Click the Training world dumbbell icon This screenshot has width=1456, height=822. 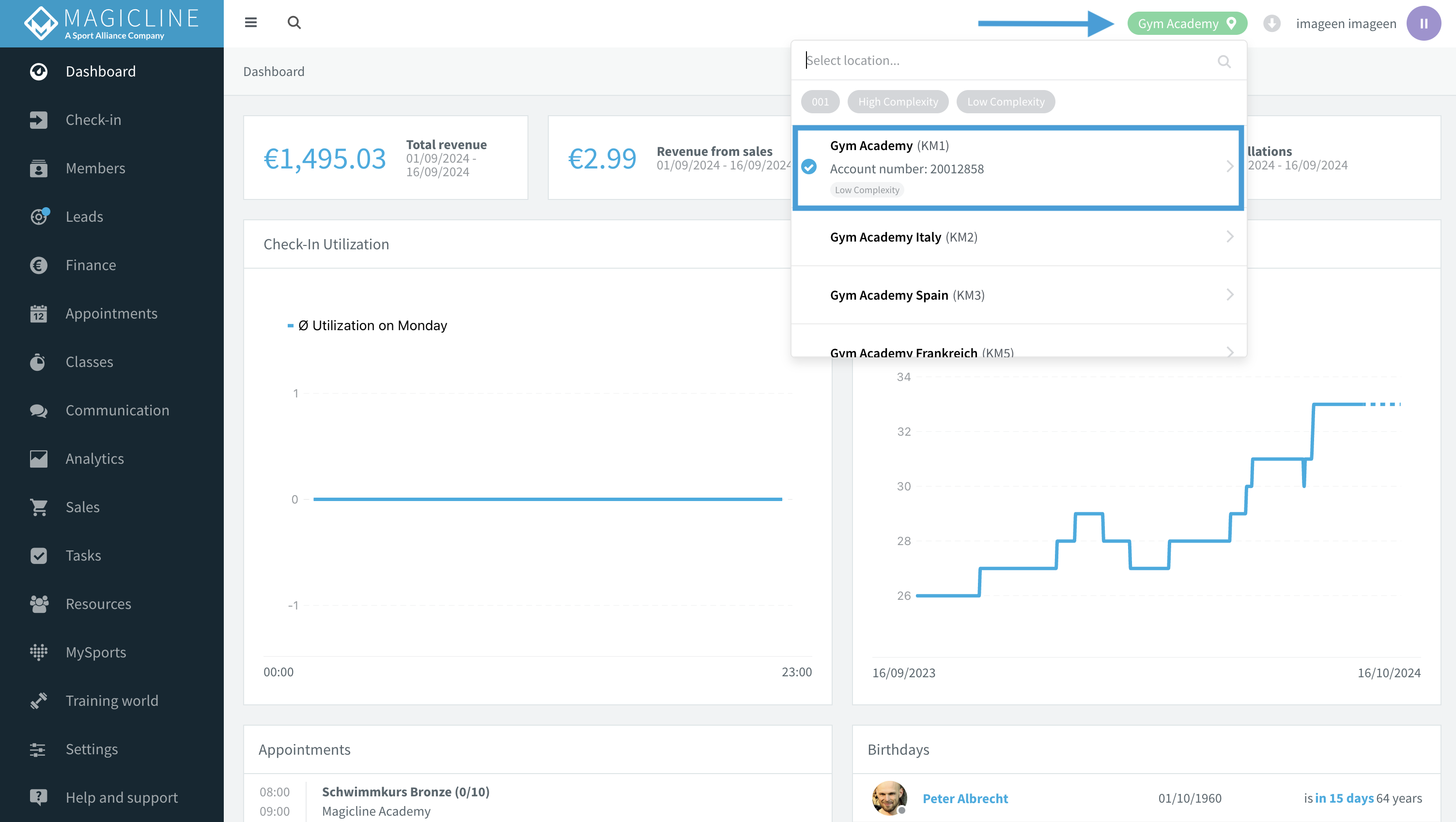coord(38,701)
